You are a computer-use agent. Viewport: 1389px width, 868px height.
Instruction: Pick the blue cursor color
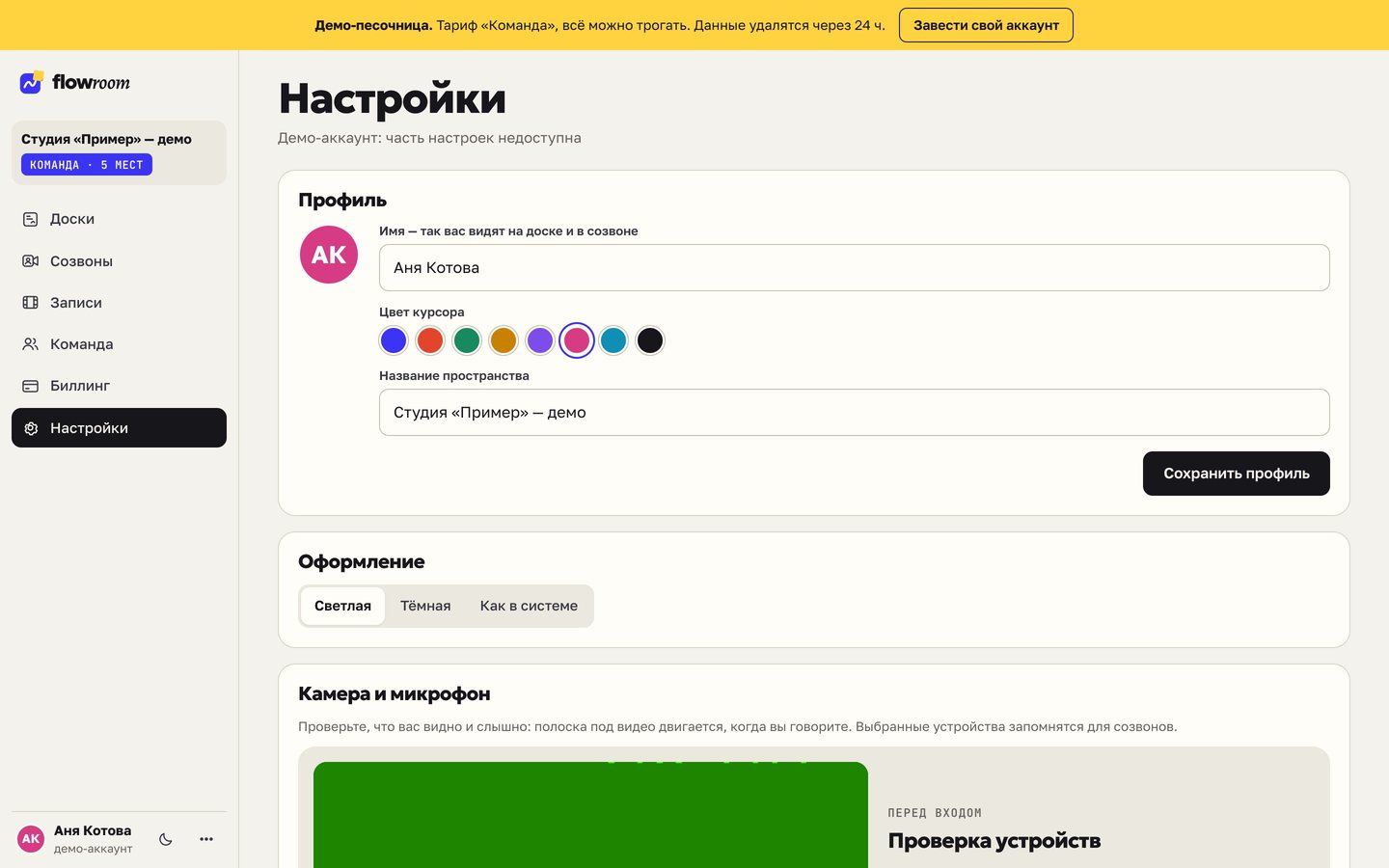pyautogui.click(x=394, y=340)
